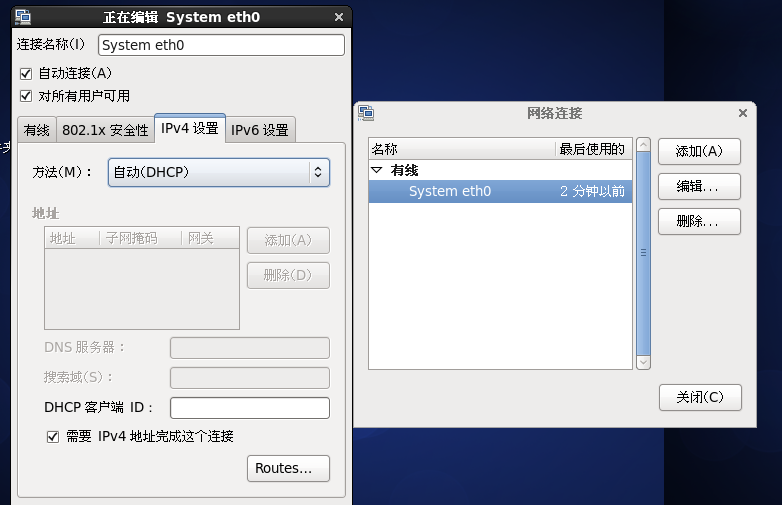Click the vertical scrollbar thumb in 网络连接
Viewport: 782px width, 505px height.
pyautogui.click(x=643, y=253)
